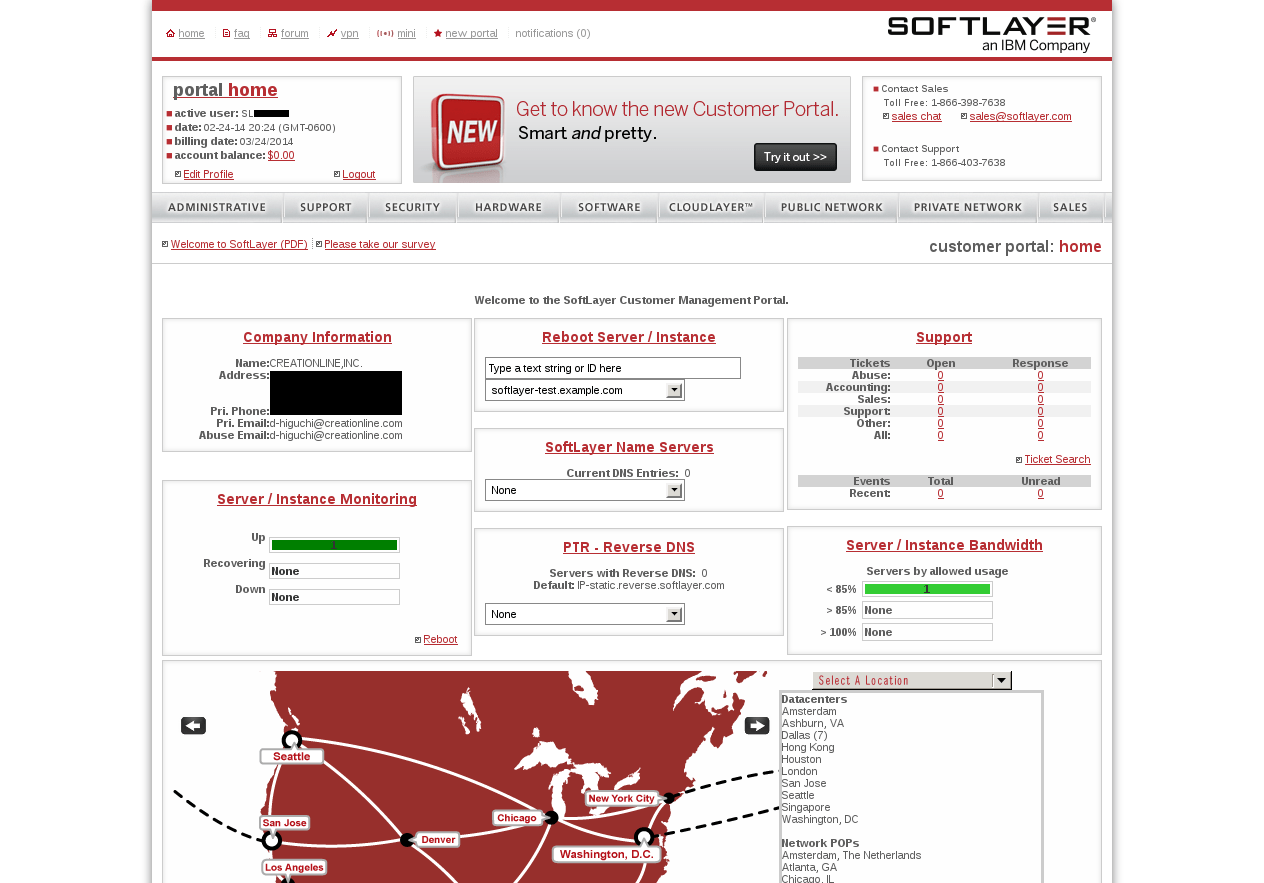The width and height of the screenshot is (1264, 883).
Task: Select the Denver marker on the map
Action: point(407,840)
